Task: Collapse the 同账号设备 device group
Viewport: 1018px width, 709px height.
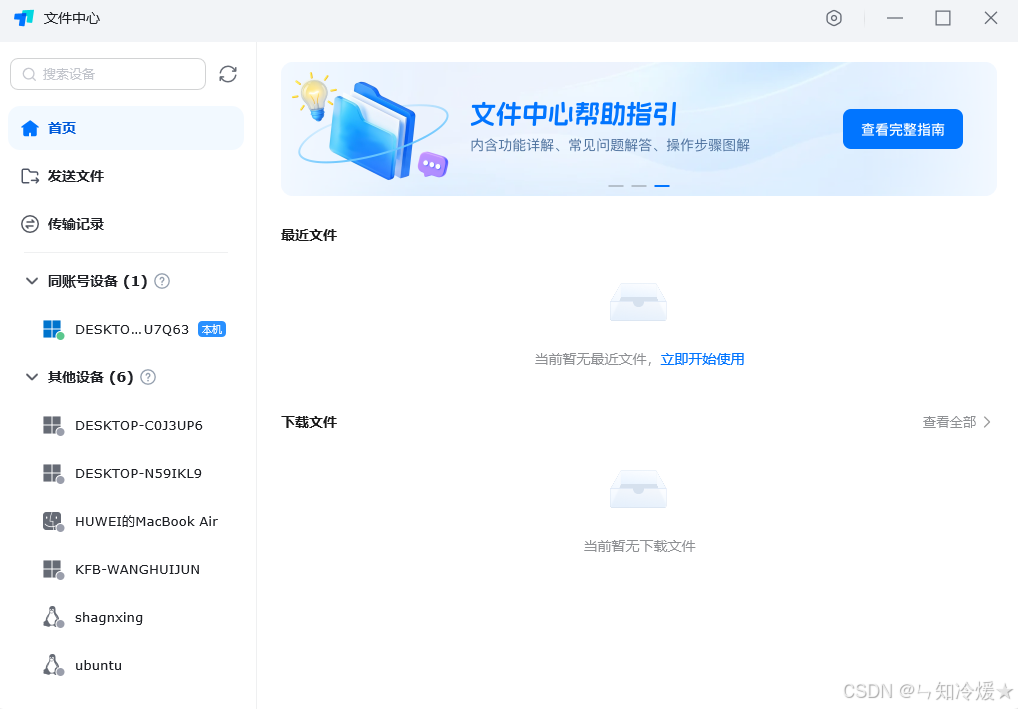Action: [31, 281]
